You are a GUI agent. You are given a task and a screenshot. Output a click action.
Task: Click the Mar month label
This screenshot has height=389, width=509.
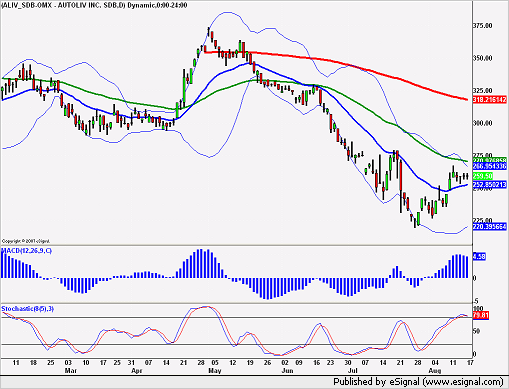[70, 370]
